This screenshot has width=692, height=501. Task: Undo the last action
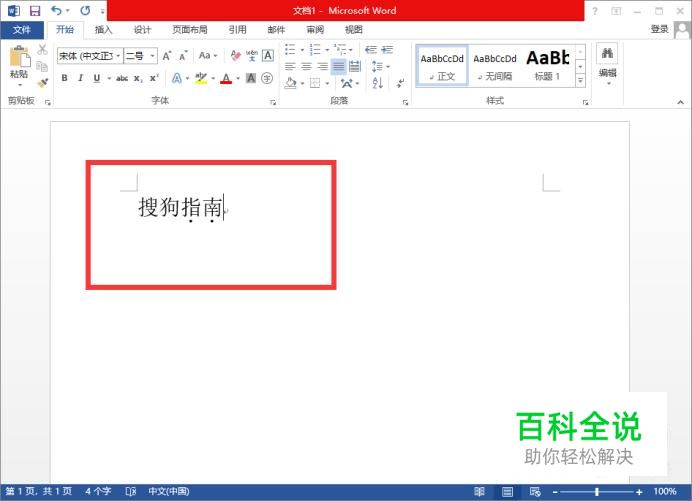click(56, 10)
